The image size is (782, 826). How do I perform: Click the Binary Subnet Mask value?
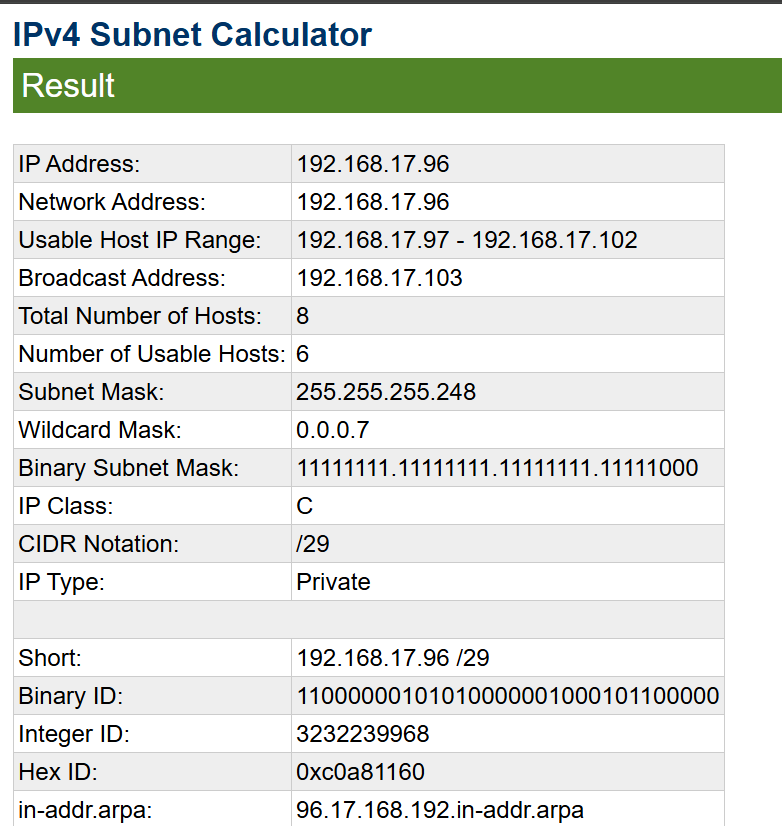point(497,467)
